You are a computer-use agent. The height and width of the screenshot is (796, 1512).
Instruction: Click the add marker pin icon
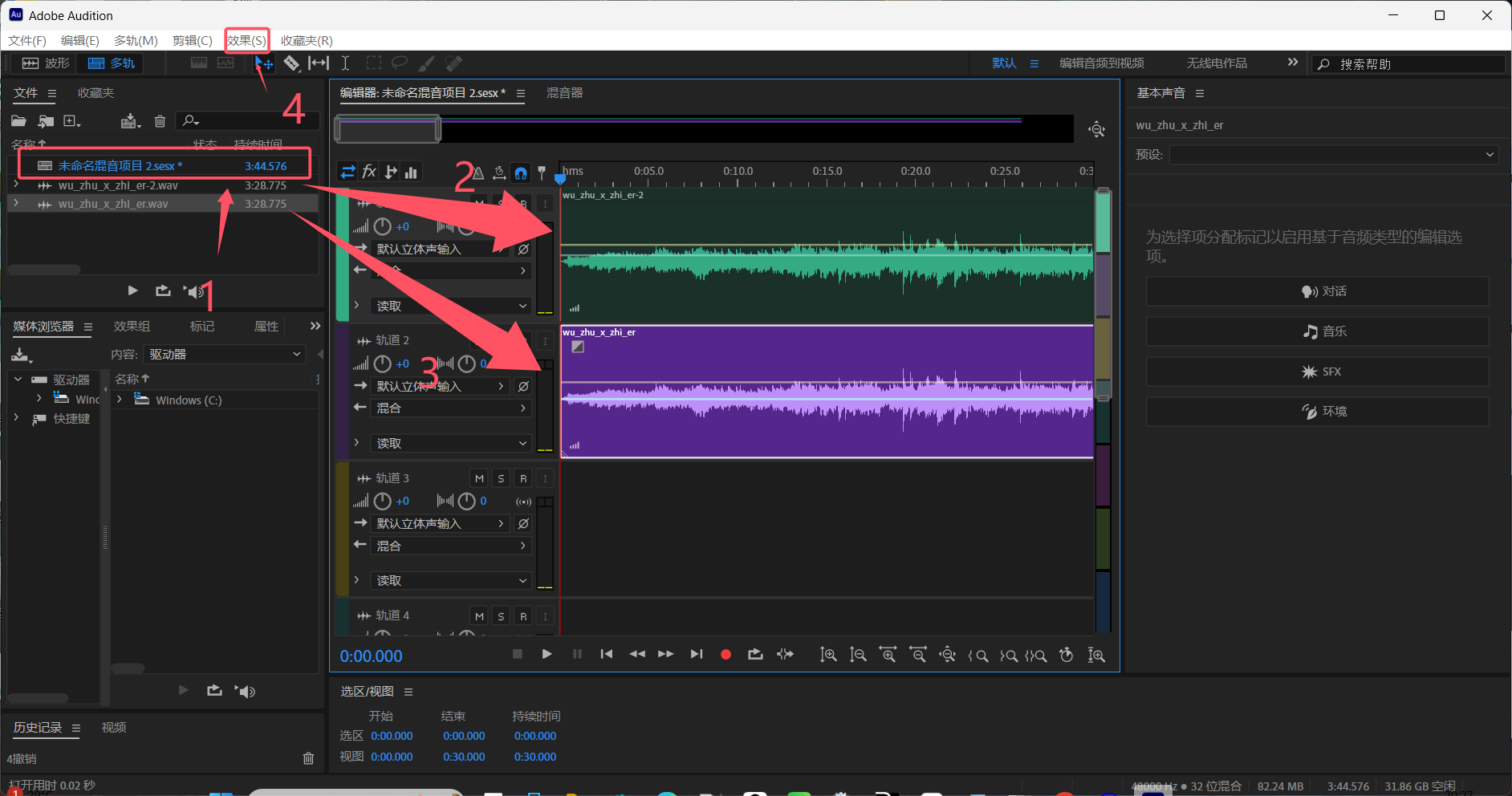(x=542, y=172)
